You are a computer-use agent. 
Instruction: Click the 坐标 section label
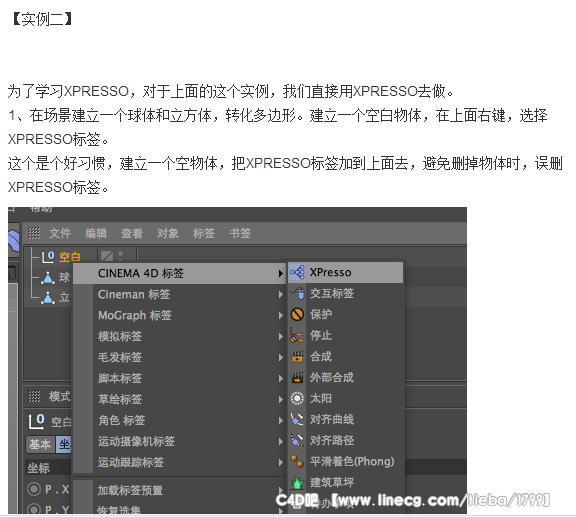(x=39, y=468)
